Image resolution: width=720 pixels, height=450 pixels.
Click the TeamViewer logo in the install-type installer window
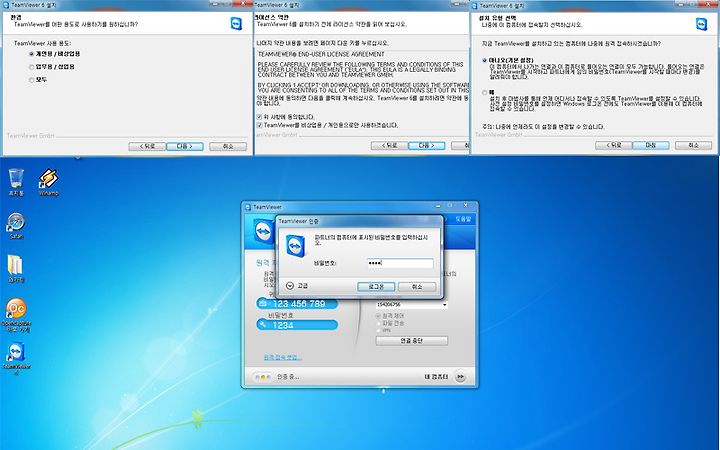(x=702, y=24)
